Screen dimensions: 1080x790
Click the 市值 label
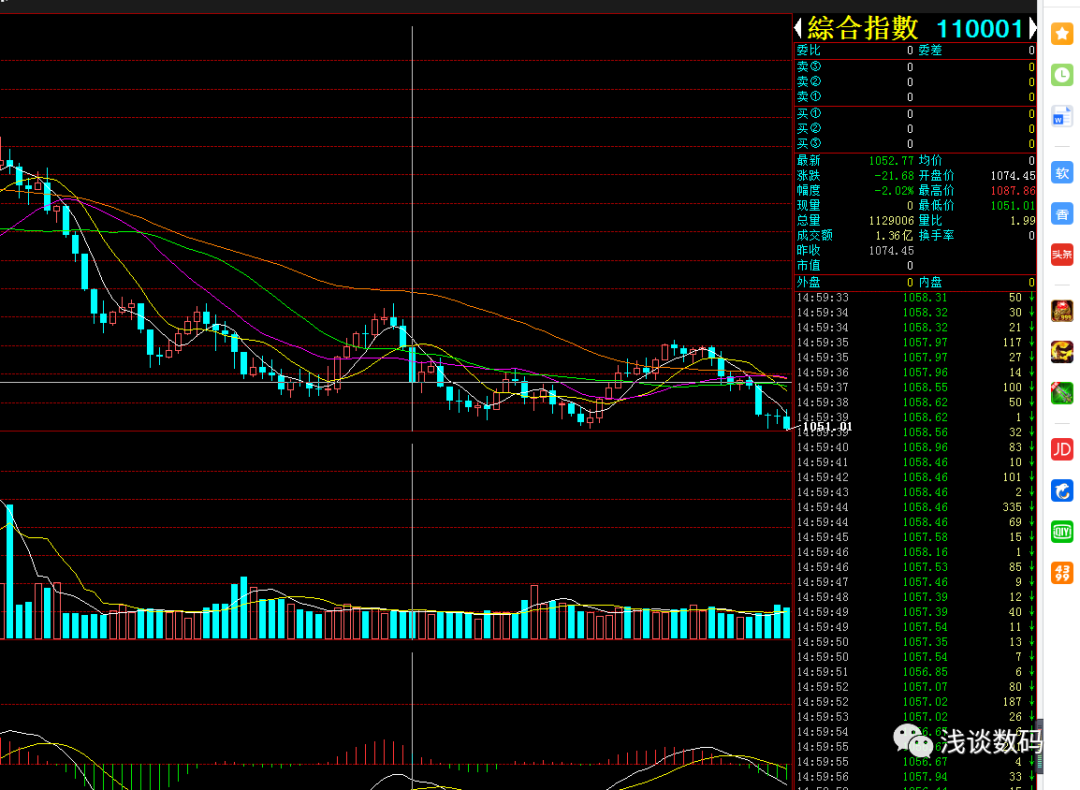(x=809, y=266)
